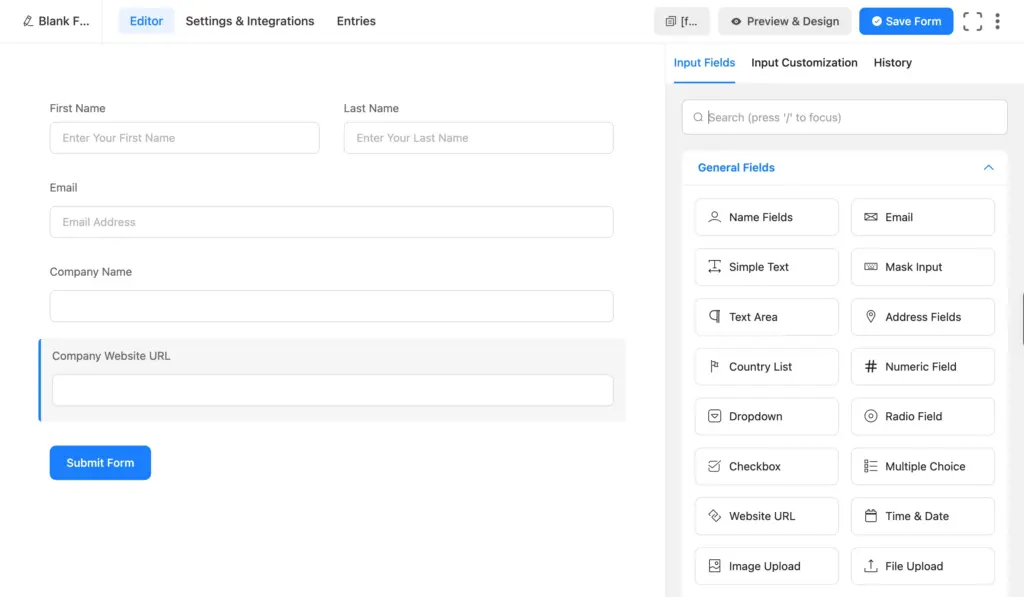Image resolution: width=1024 pixels, height=597 pixels.
Task: Add a Text Area field
Action: (767, 317)
